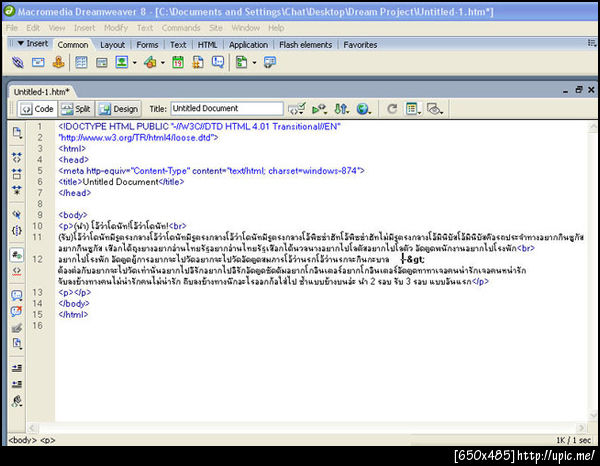Switch to Split view

[77, 109]
